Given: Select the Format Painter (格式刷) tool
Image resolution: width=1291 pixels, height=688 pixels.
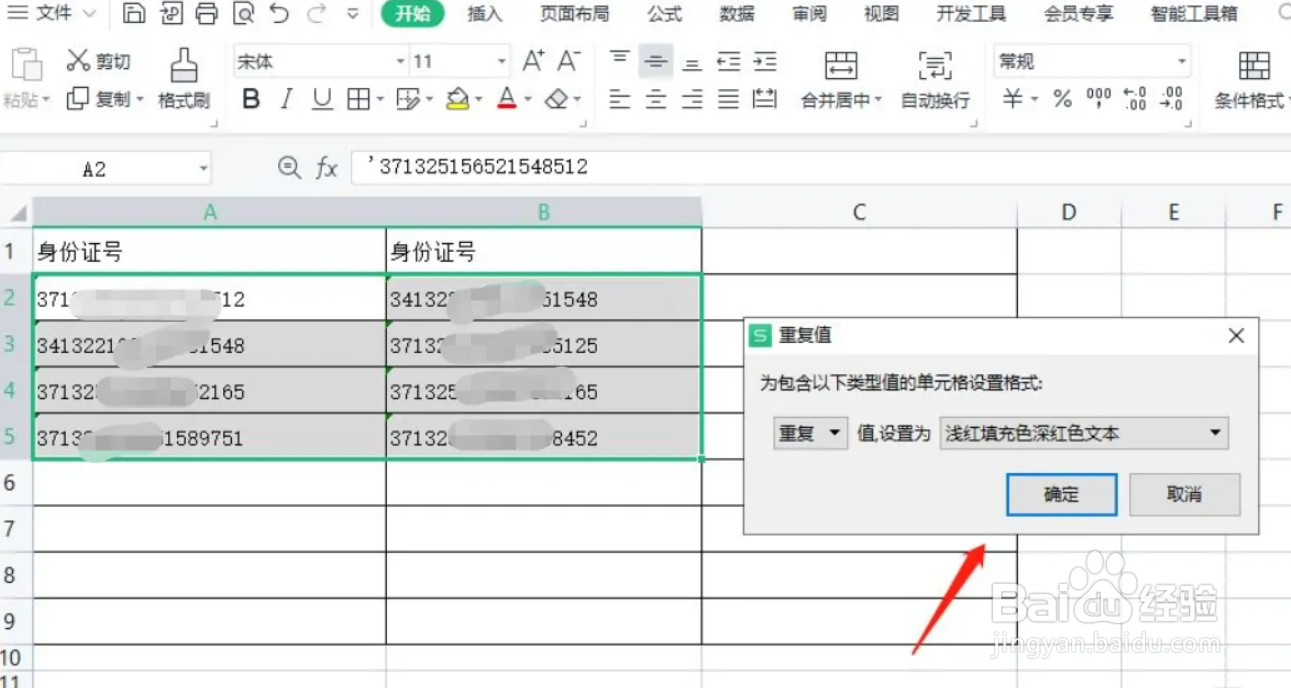Looking at the screenshot, I should [184, 78].
